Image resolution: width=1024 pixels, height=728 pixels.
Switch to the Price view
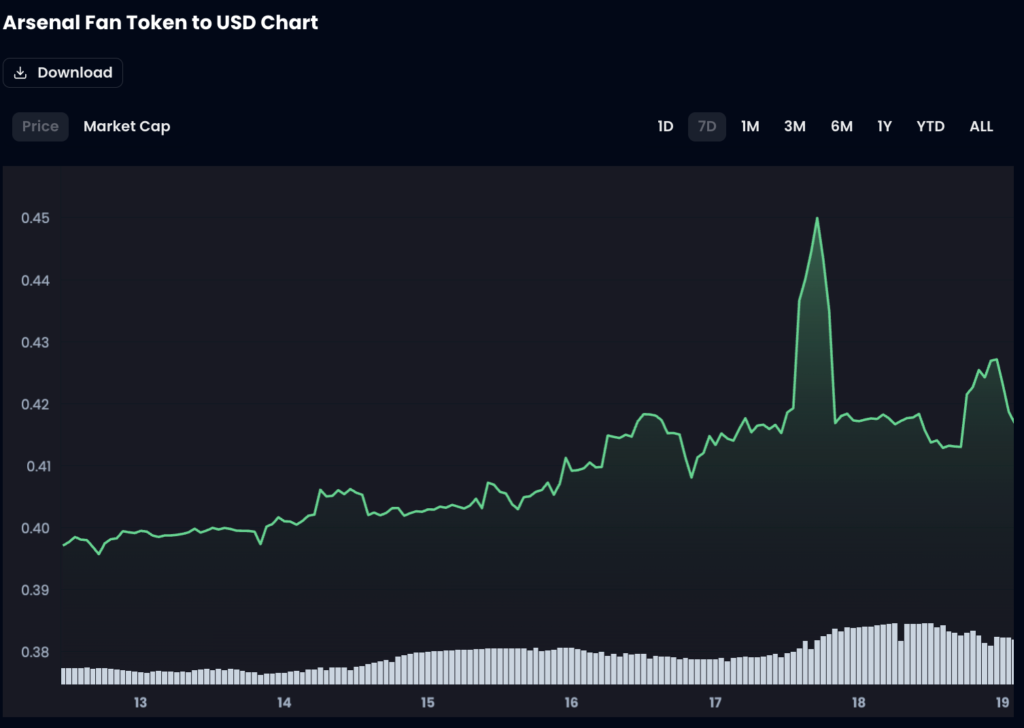(40, 127)
